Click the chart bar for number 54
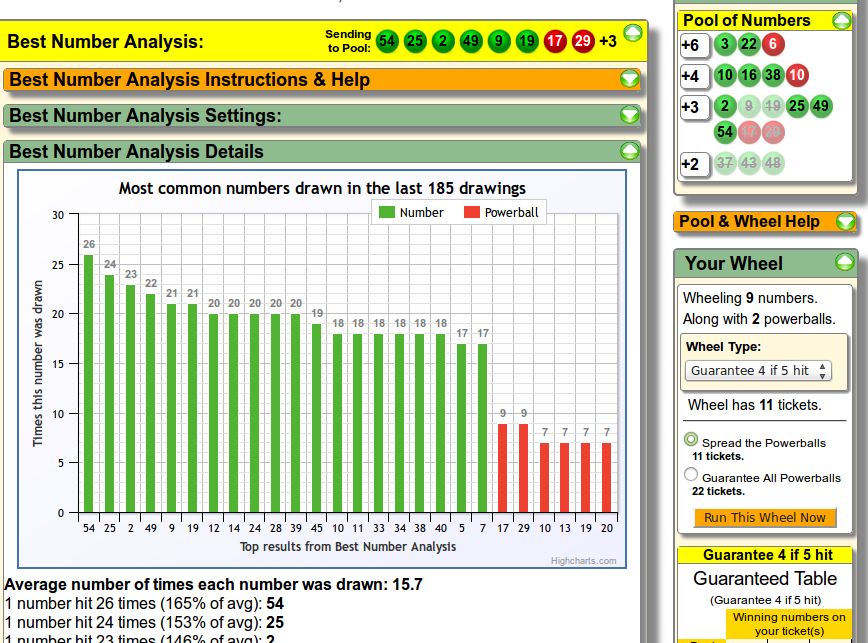This screenshot has width=868, height=643. [89, 383]
